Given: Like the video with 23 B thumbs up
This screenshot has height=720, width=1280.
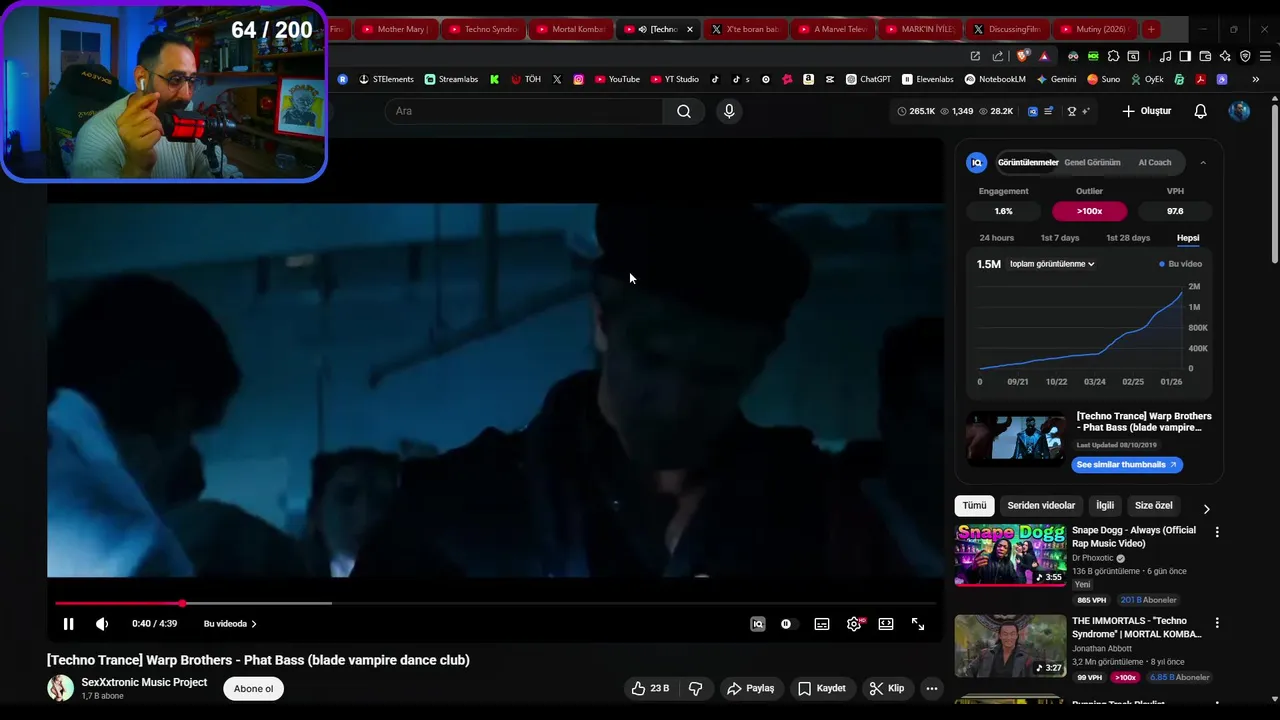Looking at the screenshot, I should click(650, 688).
